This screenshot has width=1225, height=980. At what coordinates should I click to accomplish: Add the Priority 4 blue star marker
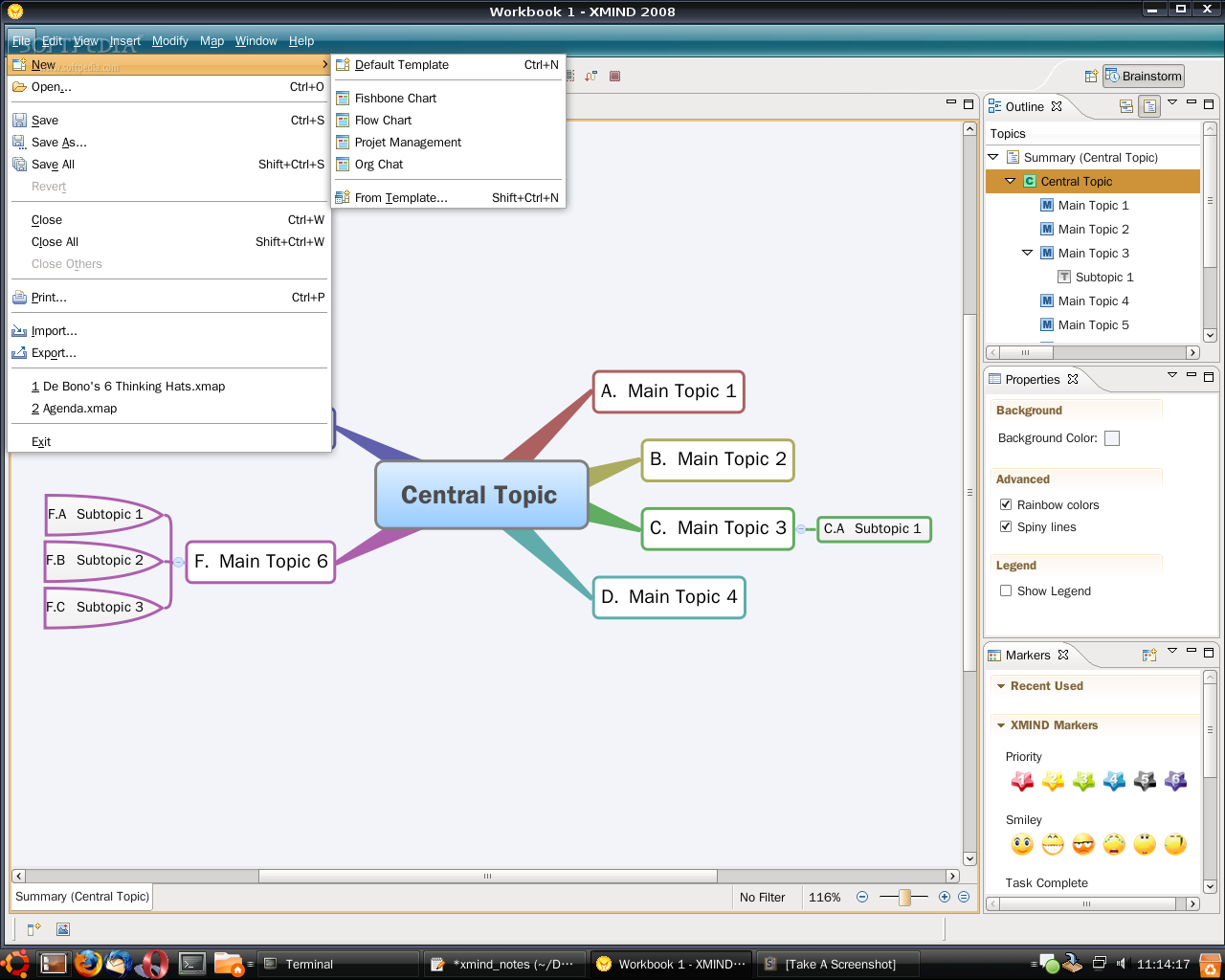point(1114,782)
